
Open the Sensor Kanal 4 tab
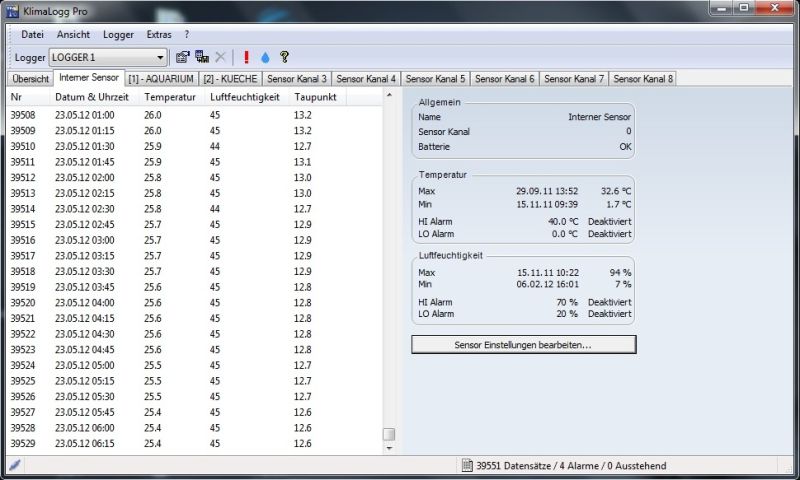click(366, 79)
